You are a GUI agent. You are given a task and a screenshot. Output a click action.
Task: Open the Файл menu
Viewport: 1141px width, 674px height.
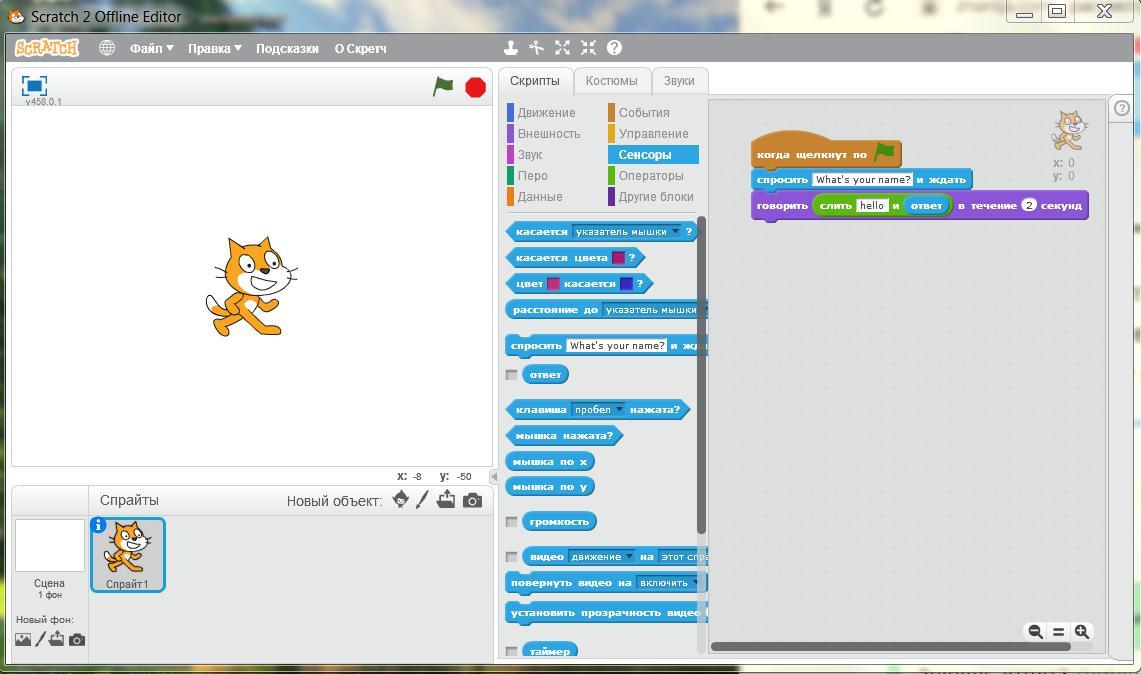151,48
